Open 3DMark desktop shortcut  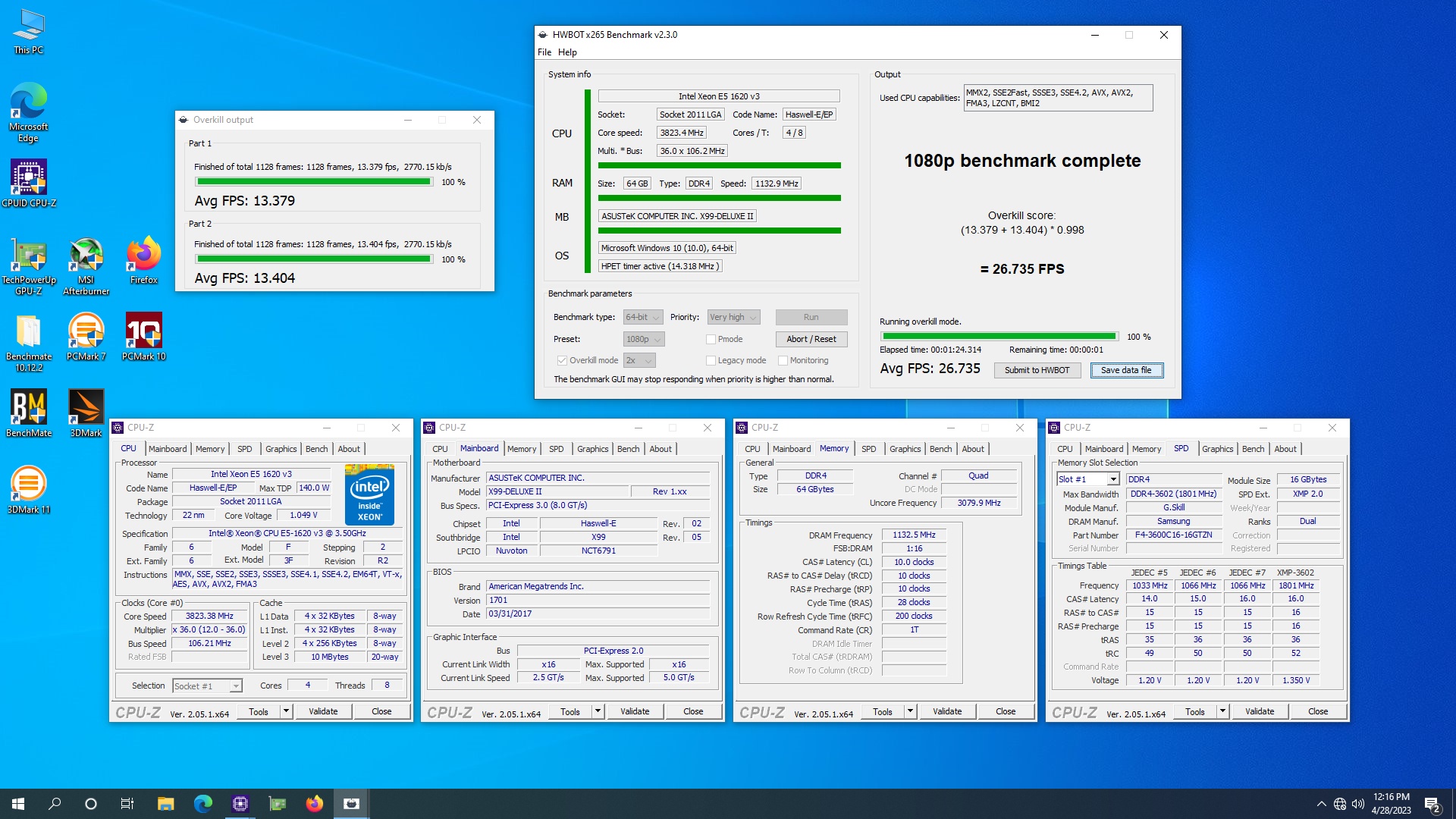(86, 413)
